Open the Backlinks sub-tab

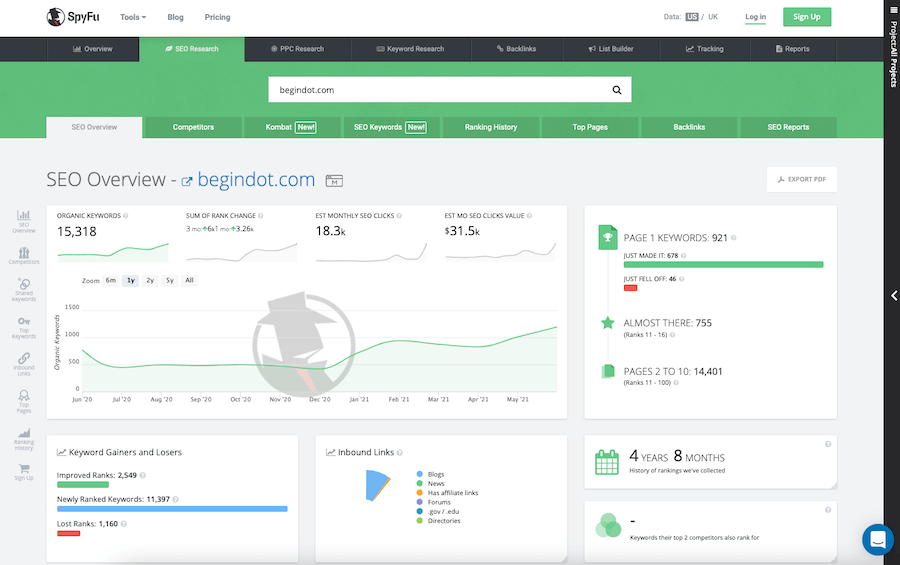click(x=689, y=127)
